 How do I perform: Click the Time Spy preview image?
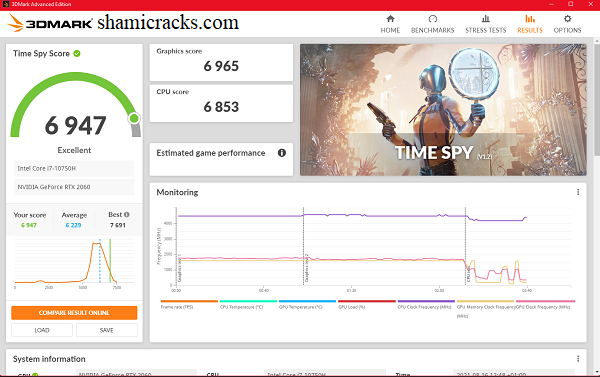point(443,110)
